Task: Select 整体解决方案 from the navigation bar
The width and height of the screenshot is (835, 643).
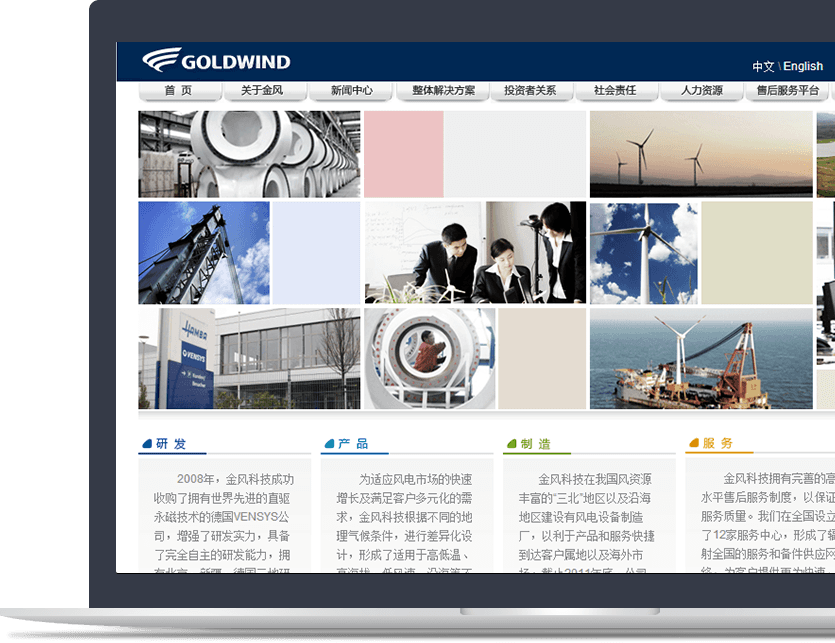Action: click(x=443, y=91)
